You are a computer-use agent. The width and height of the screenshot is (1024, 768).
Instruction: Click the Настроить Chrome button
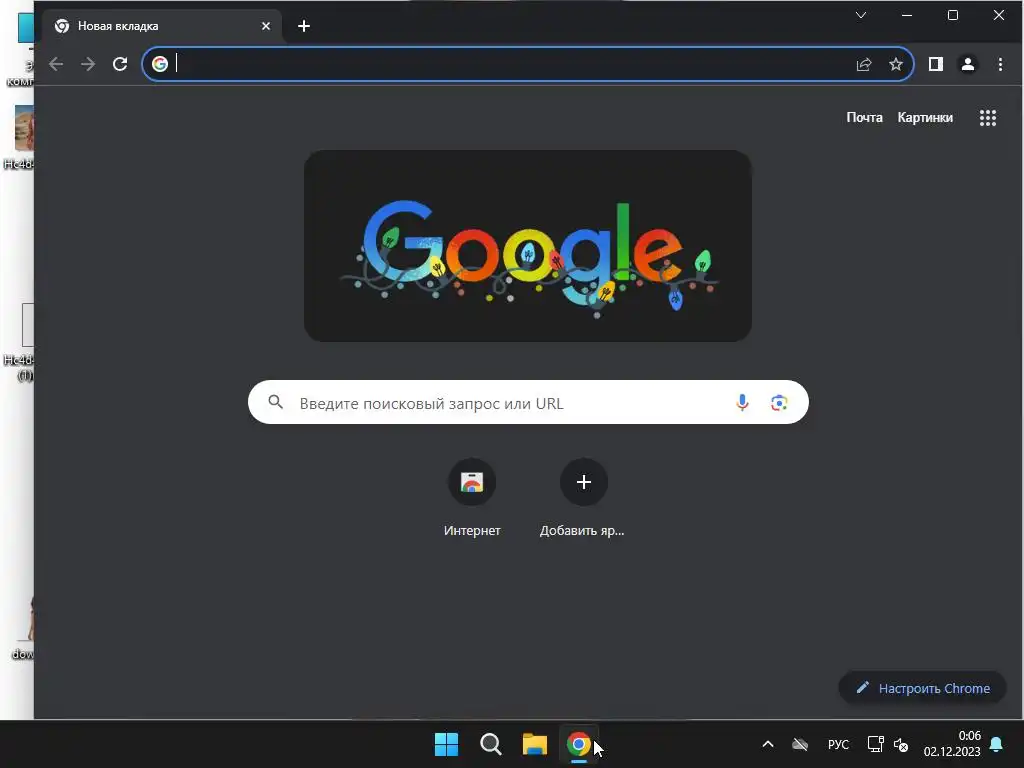point(922,688)
